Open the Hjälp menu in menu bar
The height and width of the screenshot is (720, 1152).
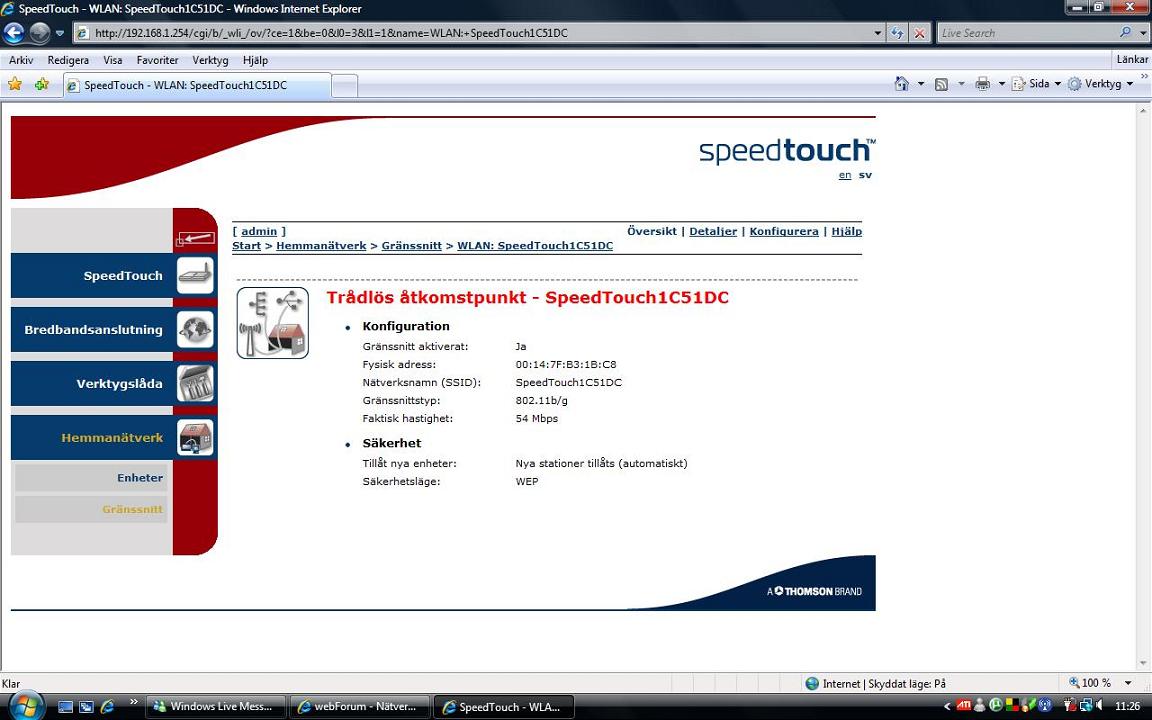tap(255, 60)
